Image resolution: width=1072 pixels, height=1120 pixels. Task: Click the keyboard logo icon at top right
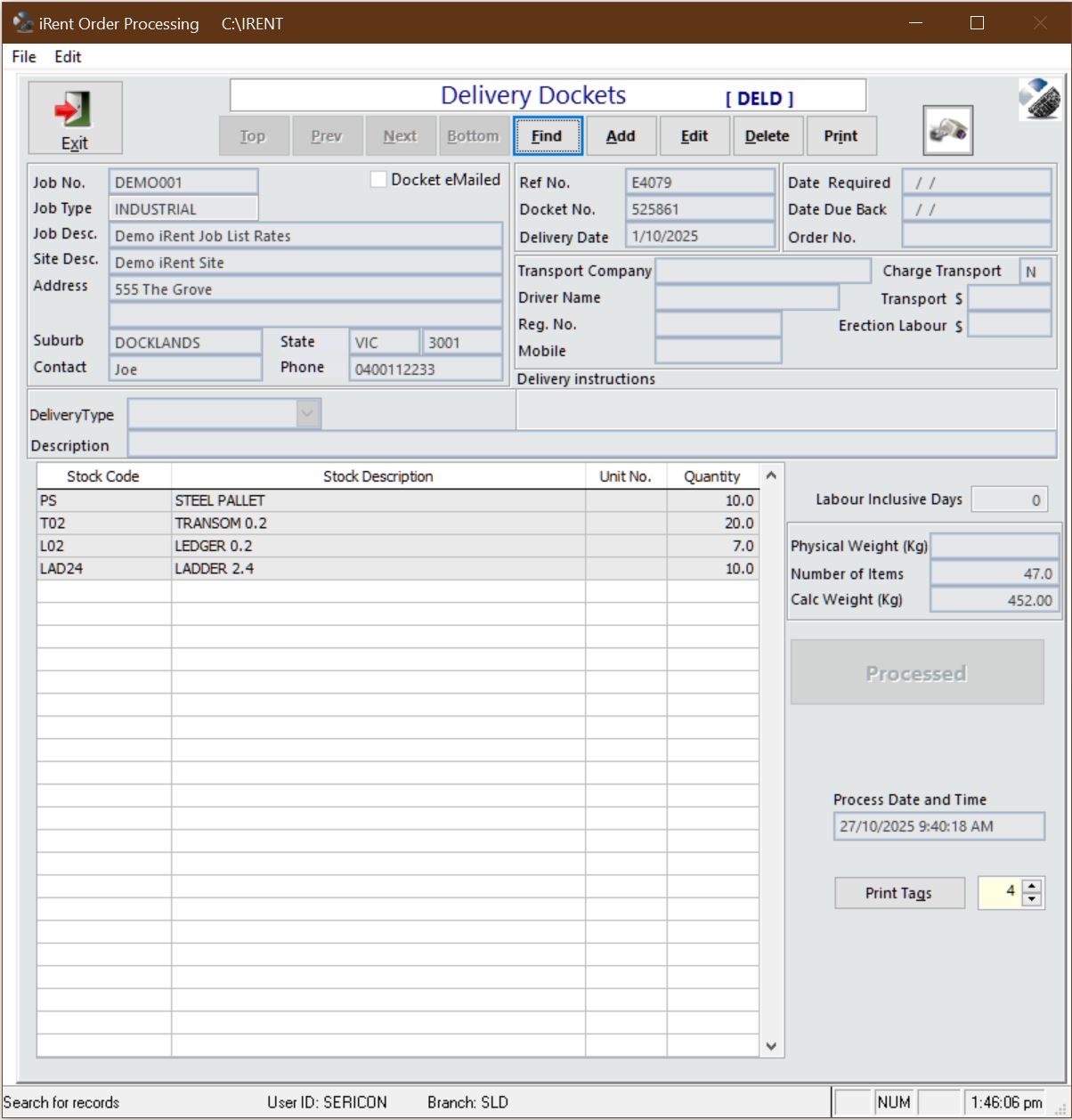coord(1039,99)
